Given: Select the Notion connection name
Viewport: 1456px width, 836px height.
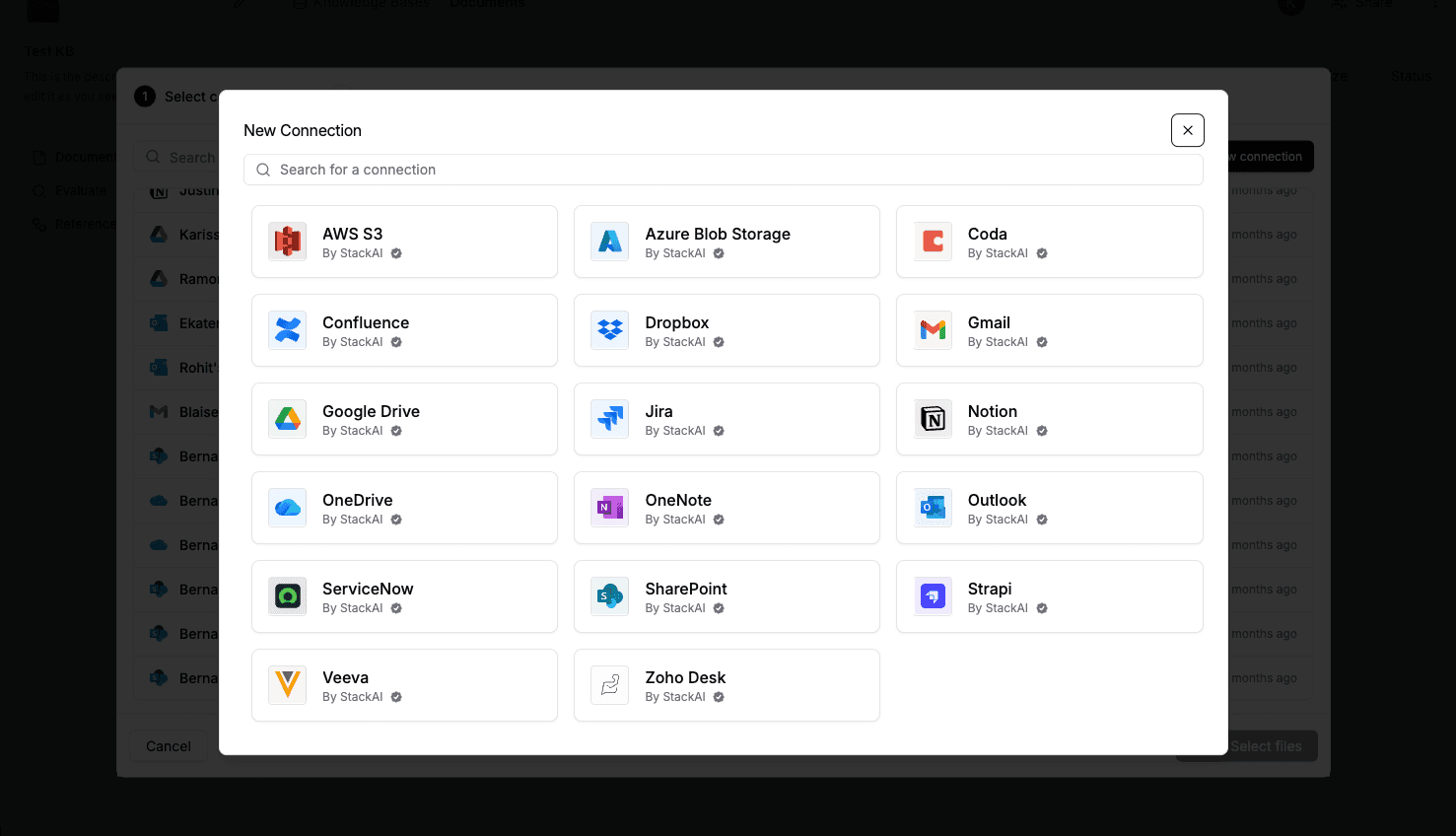Looking at the screenshot, I should [993, 411].
